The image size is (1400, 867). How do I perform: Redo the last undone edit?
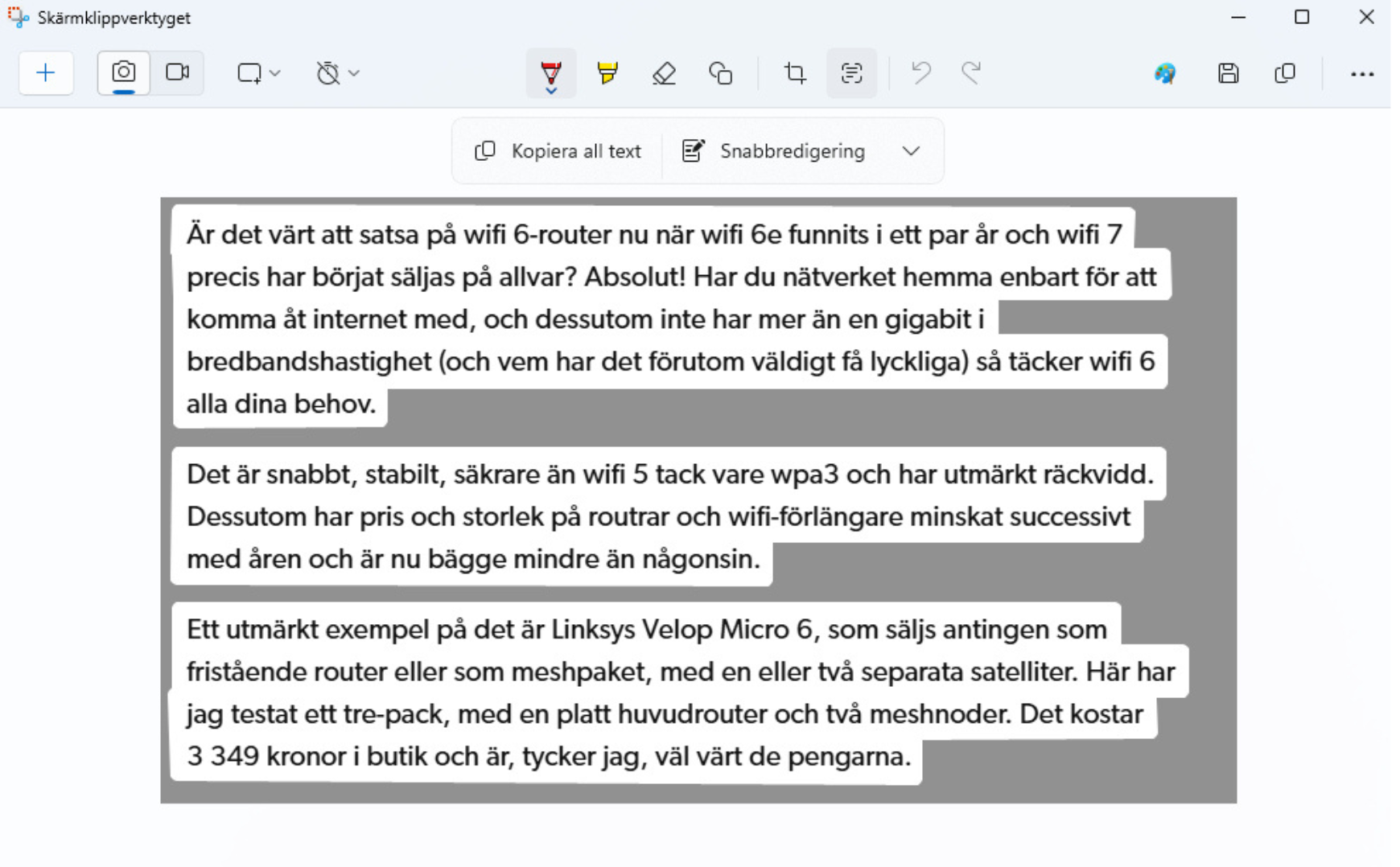[971, 73]
